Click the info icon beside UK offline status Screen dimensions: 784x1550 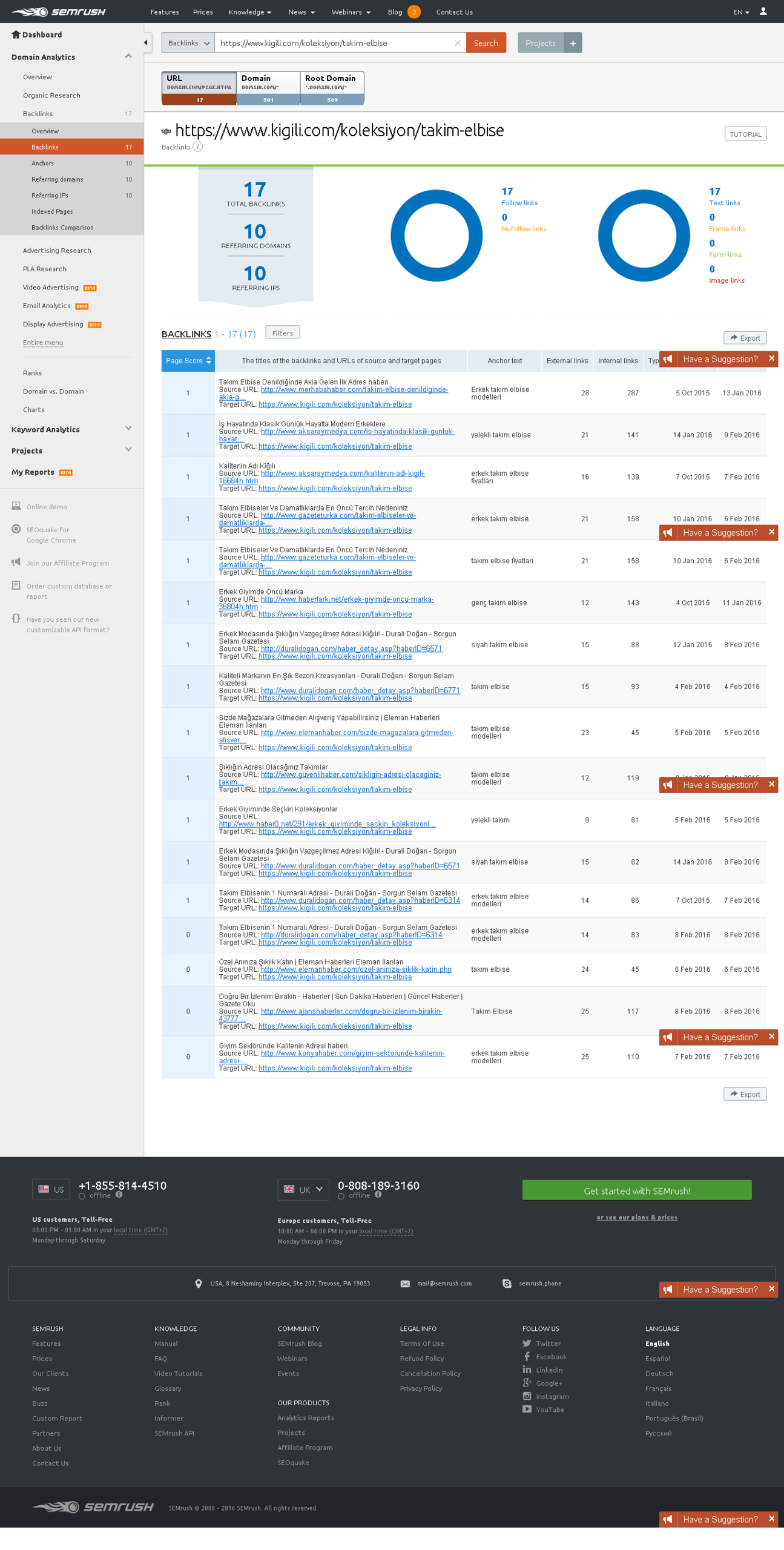[x=378, y=1195]
